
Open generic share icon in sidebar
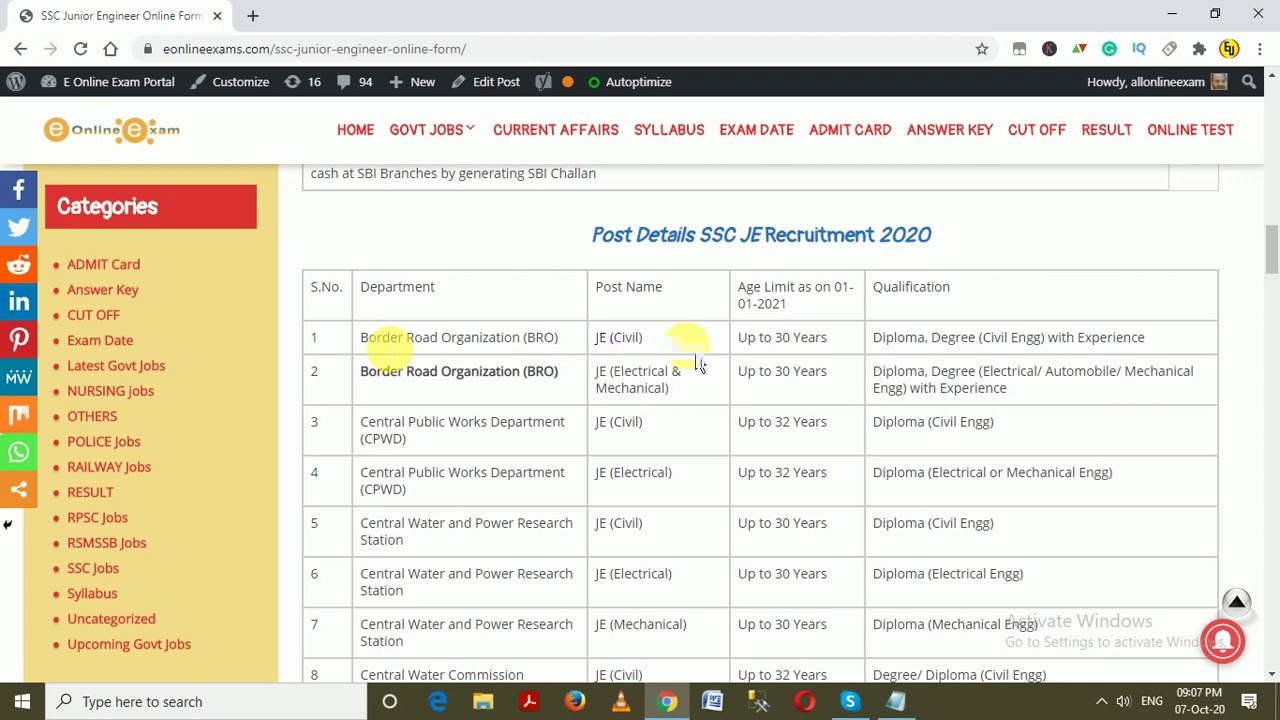pyautogui.click(x=18, y=489)
